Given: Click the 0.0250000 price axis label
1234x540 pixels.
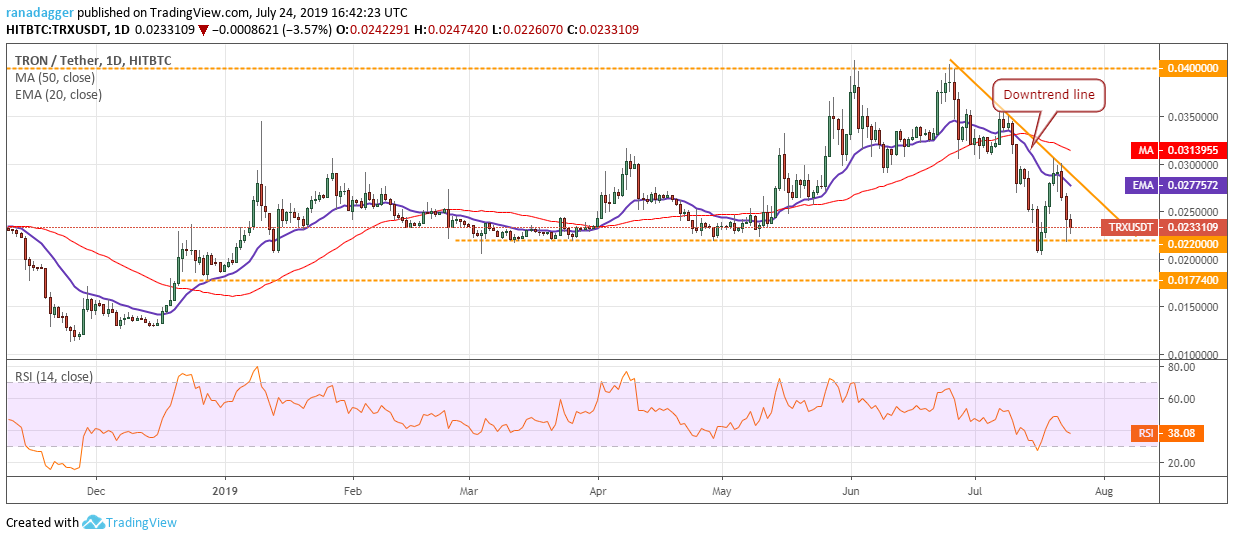Looking at the screenshot, I should pos(1194,212).
